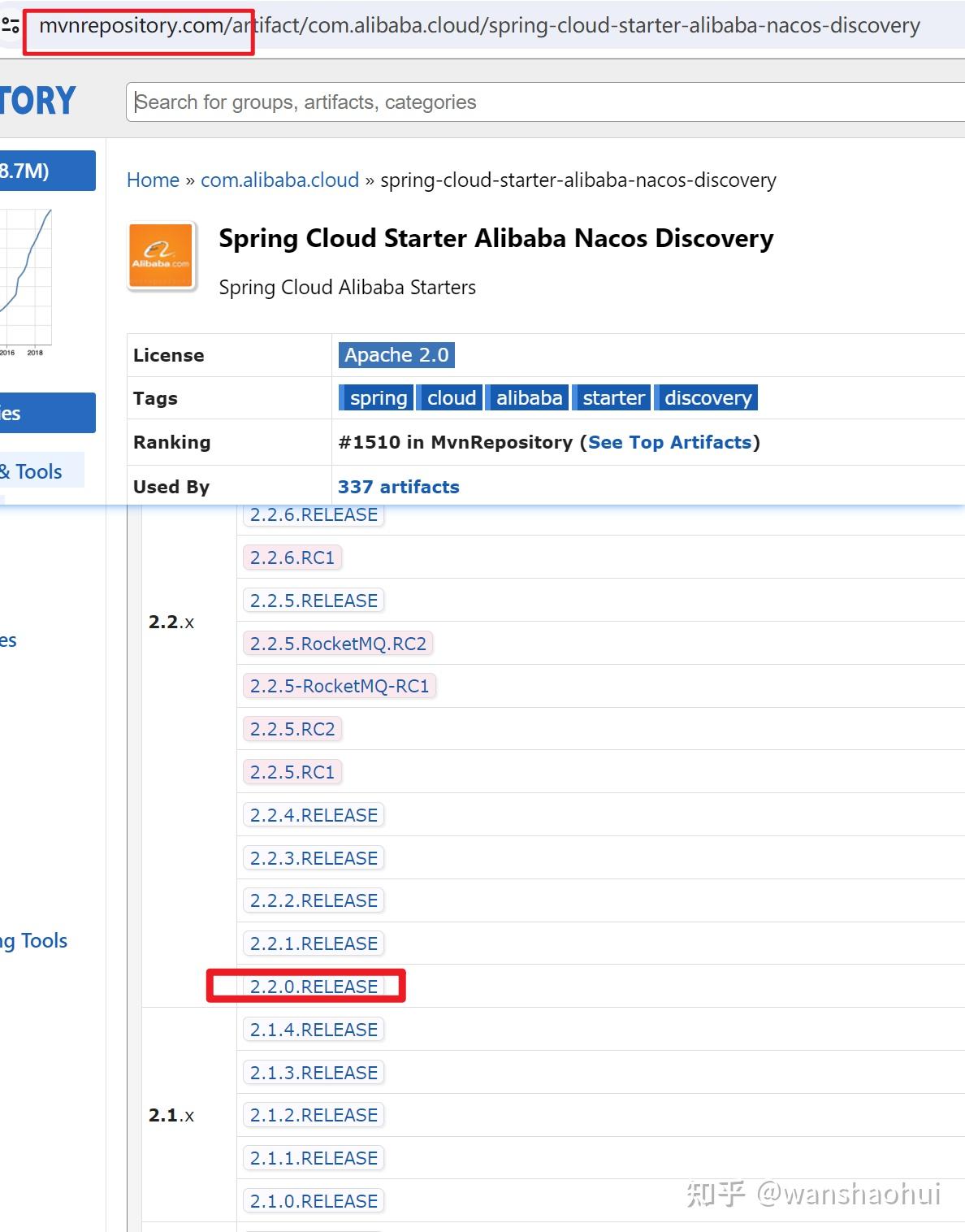Open version 2.2.5.RocketMQ.RC2
965x1232 pixels.
pyautogui.click(x=338, y=644)
